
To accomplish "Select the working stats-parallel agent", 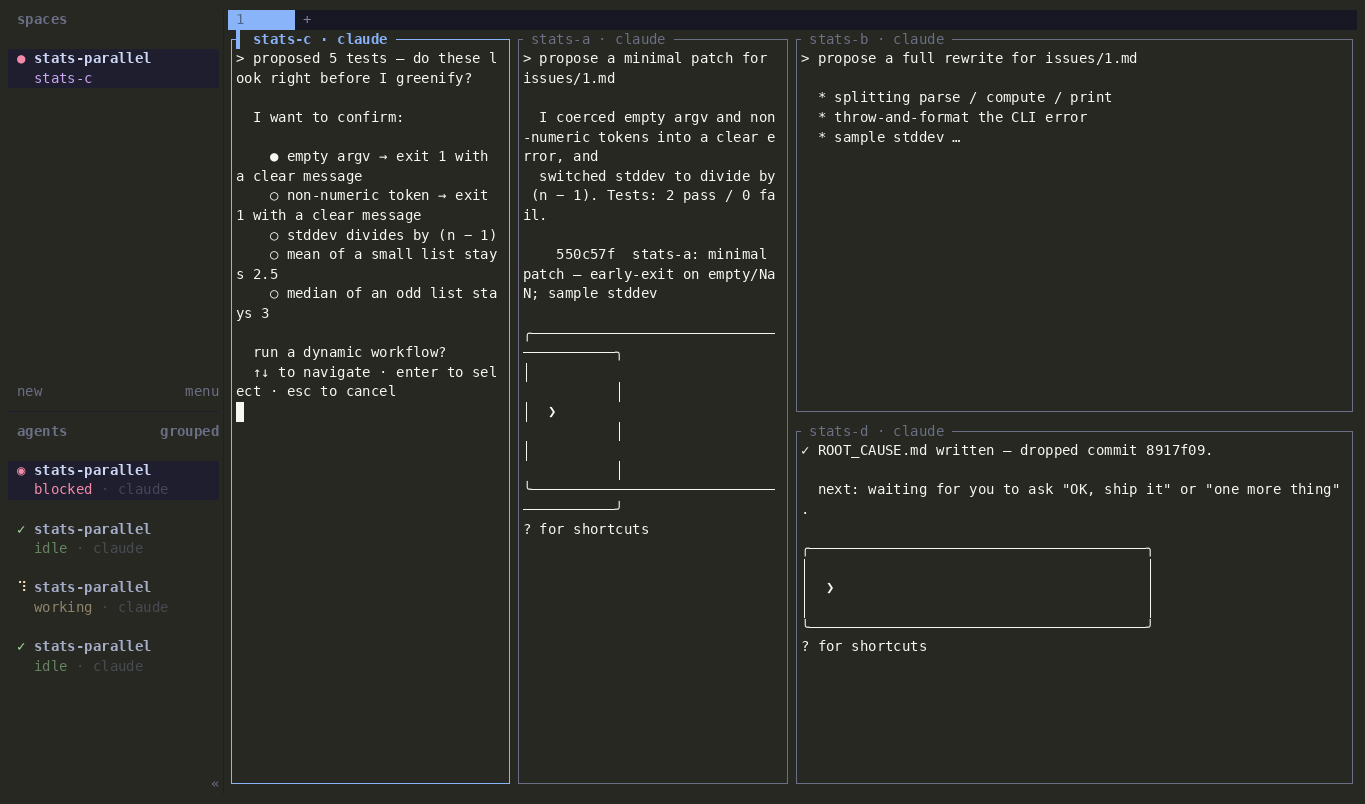I will tap(113, 597).
